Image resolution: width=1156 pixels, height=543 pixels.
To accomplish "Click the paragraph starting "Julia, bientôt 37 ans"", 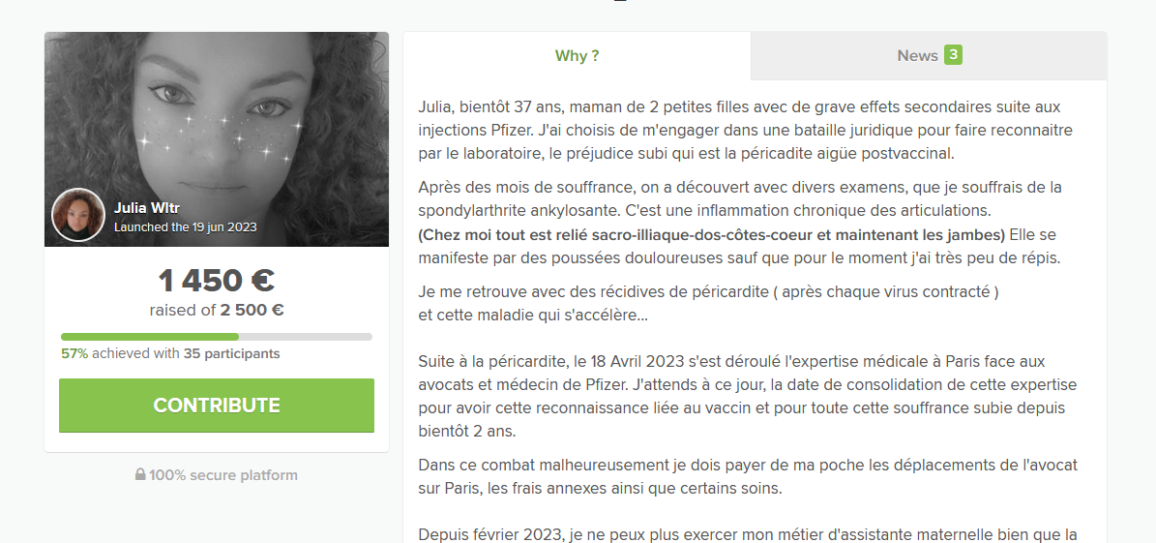I will (x=745, y=130).
